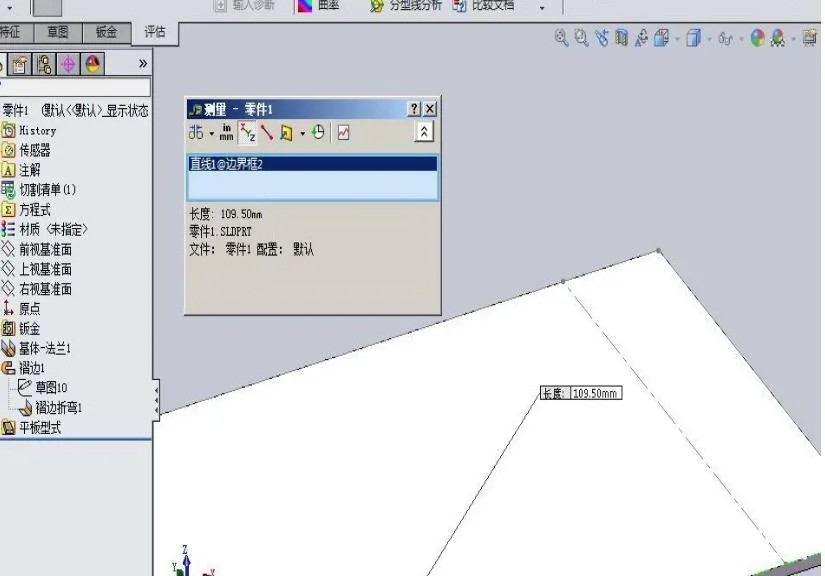Expand the manager tabs with » chevron
This screenshot has width=825, height=576.
pyautogui.click(x=143, y=64)
